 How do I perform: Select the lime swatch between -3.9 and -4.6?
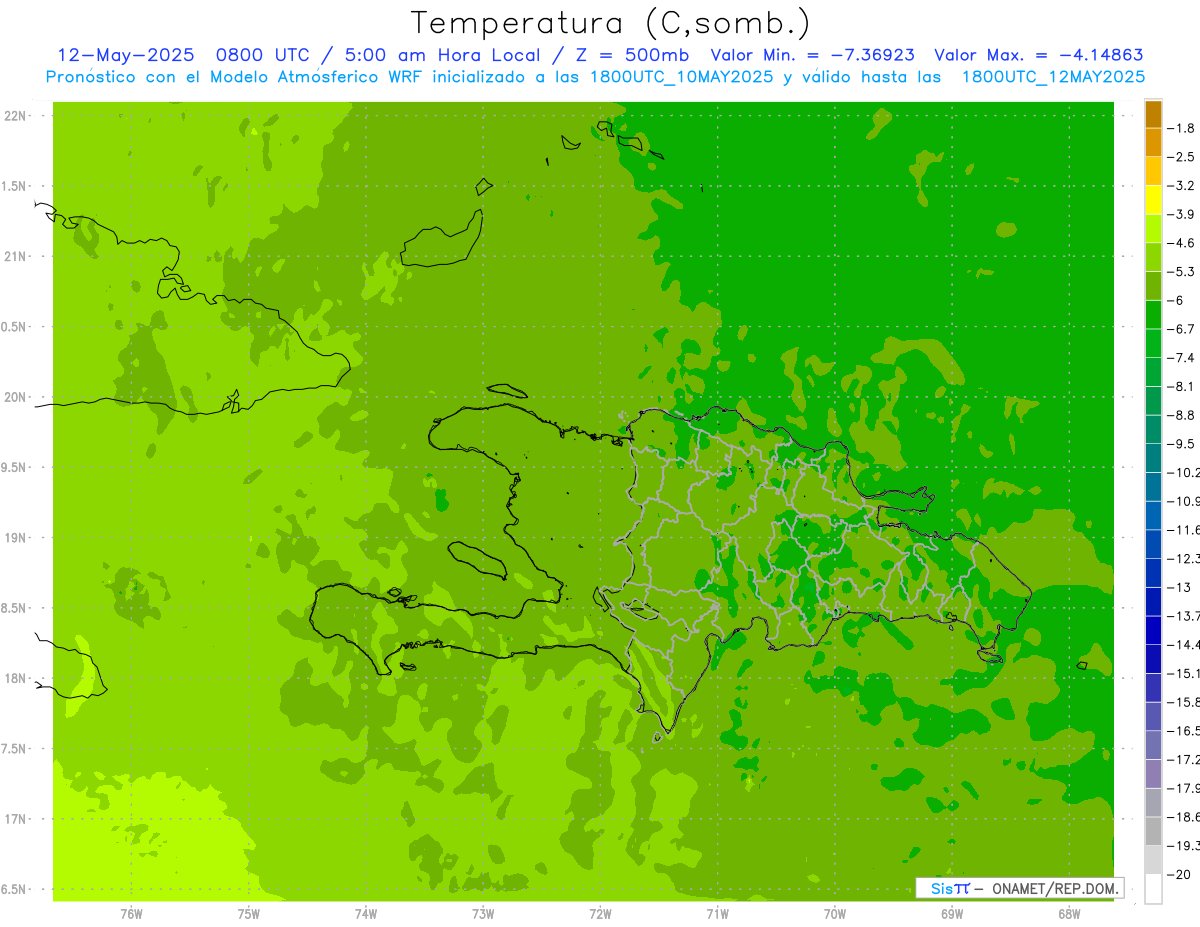(x=1153, y=229)
